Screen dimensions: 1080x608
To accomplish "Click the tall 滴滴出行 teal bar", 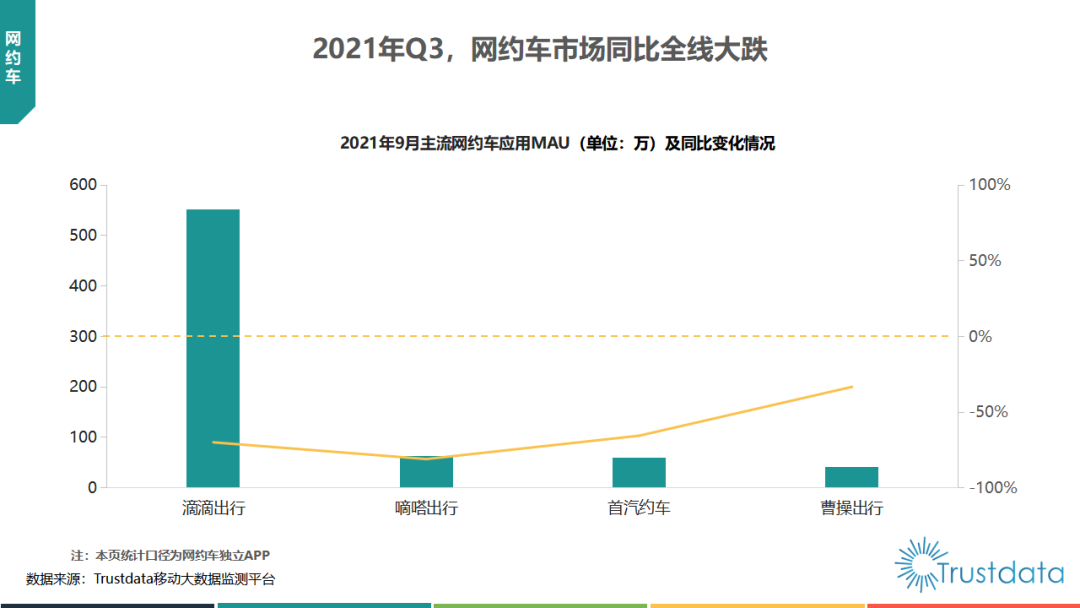I will 213,348.
